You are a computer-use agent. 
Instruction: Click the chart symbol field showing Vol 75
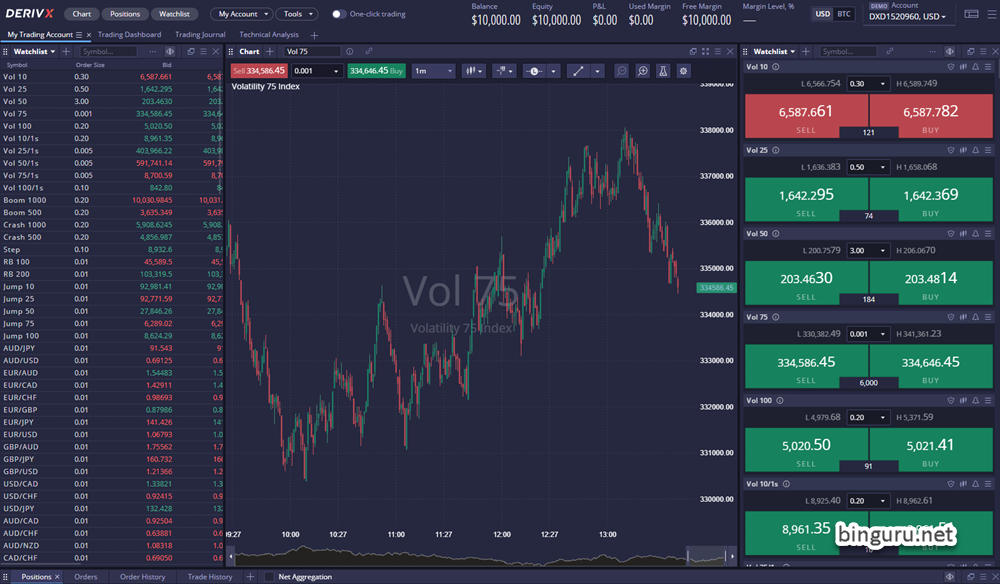[x=312, y=51]
